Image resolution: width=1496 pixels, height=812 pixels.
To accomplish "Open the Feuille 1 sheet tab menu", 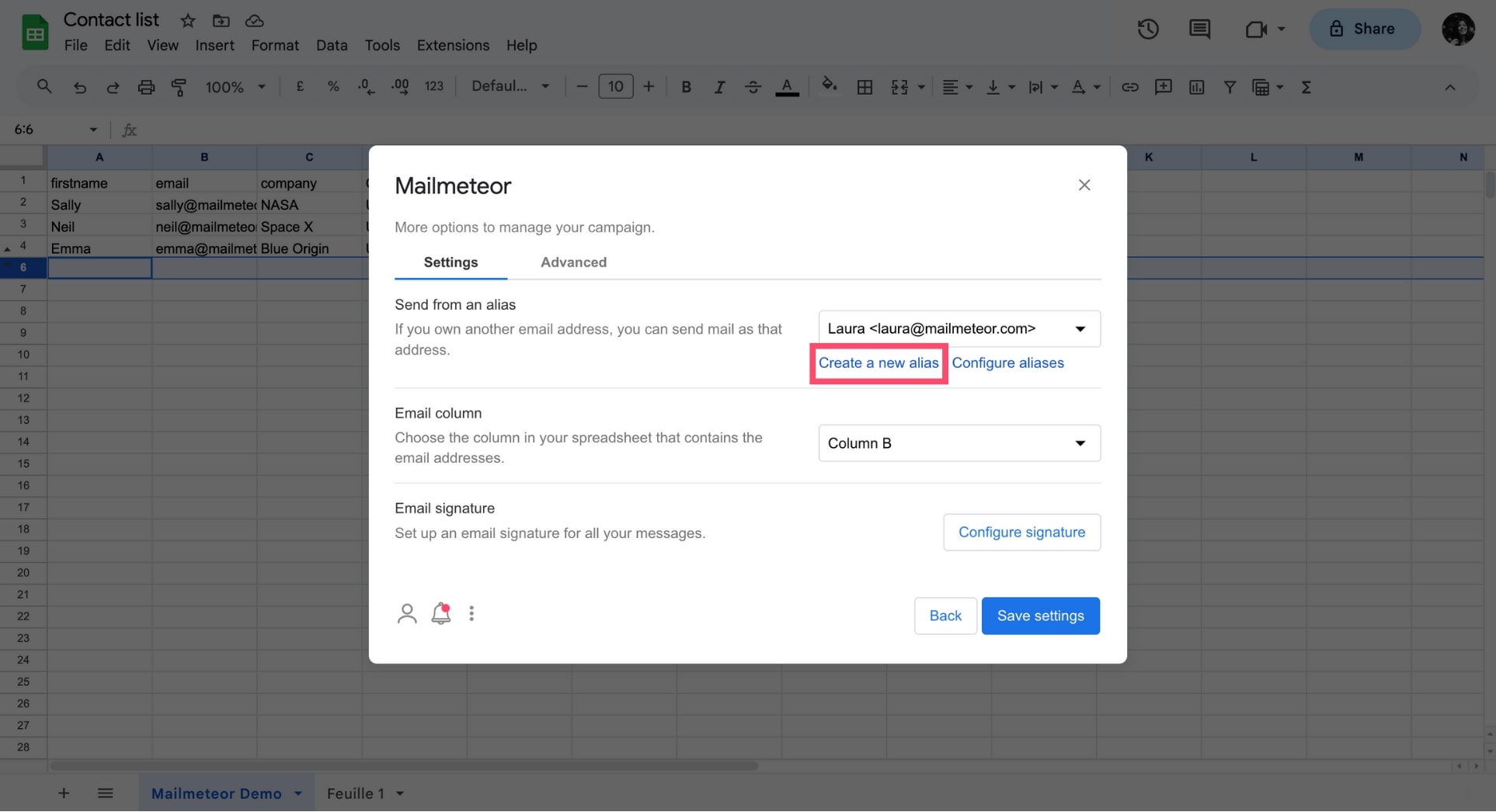I will click(x=400, y=793).
